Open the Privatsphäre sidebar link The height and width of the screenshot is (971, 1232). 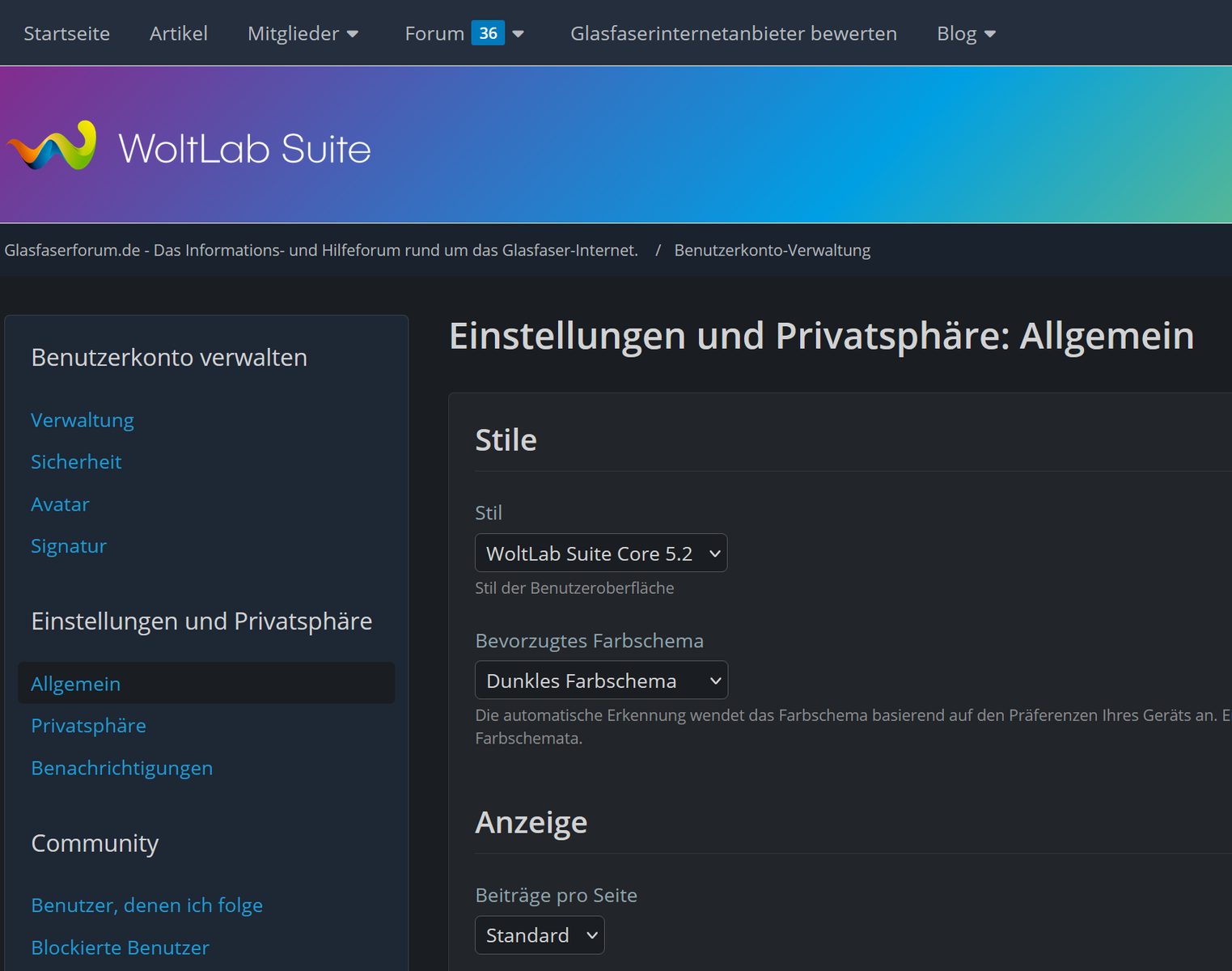point(88,725)
